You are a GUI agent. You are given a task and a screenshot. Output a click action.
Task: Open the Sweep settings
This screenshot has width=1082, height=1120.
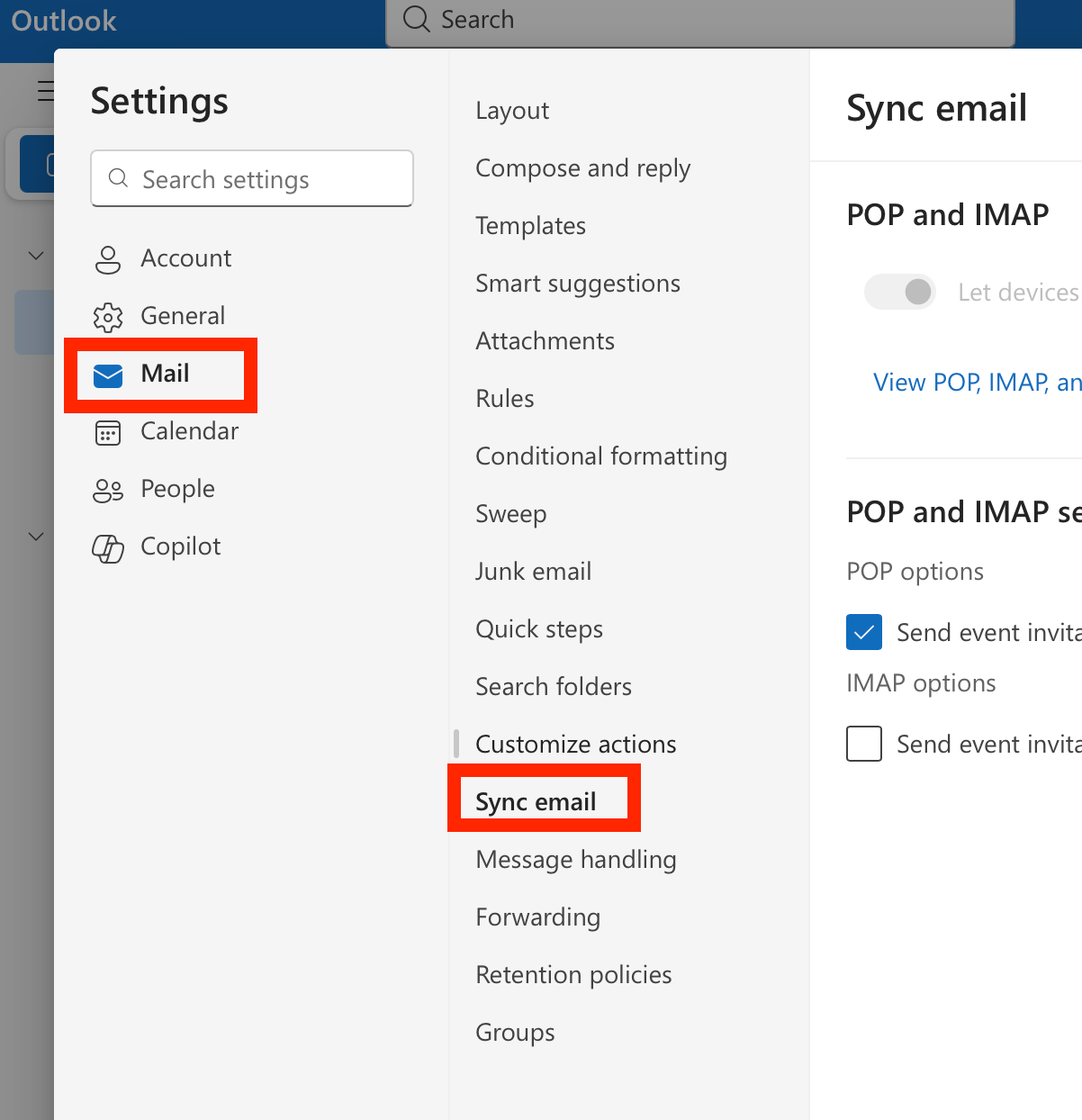[x=510, y=514]
